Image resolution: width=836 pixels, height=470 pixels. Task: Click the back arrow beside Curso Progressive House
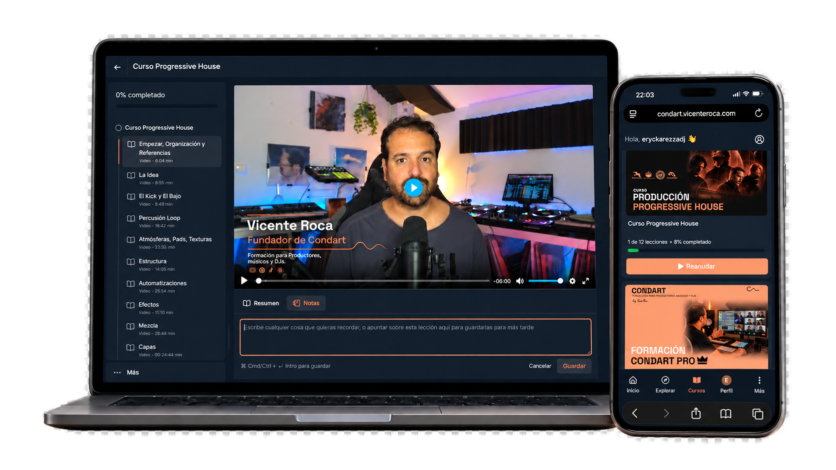(x=117, y=67)
